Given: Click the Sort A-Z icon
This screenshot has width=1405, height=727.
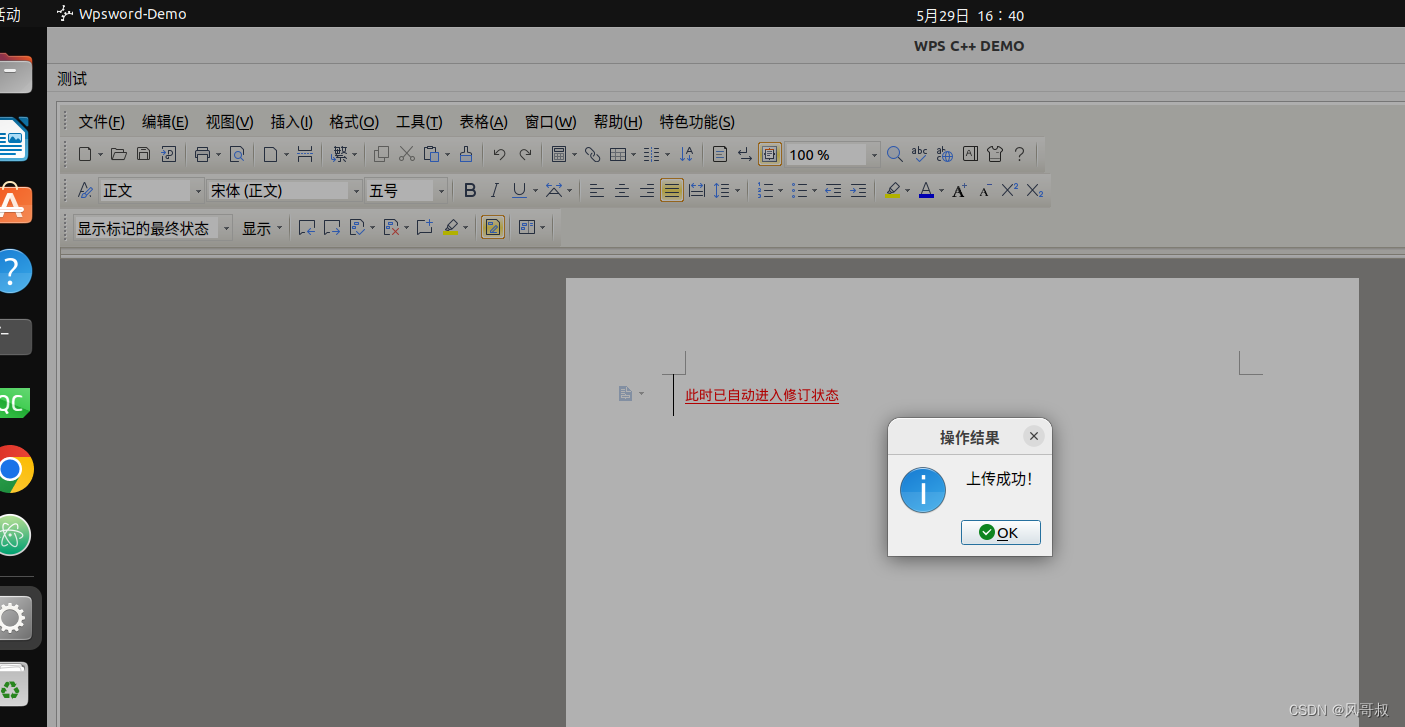Looking at the screenshot, I should point(686,154).
